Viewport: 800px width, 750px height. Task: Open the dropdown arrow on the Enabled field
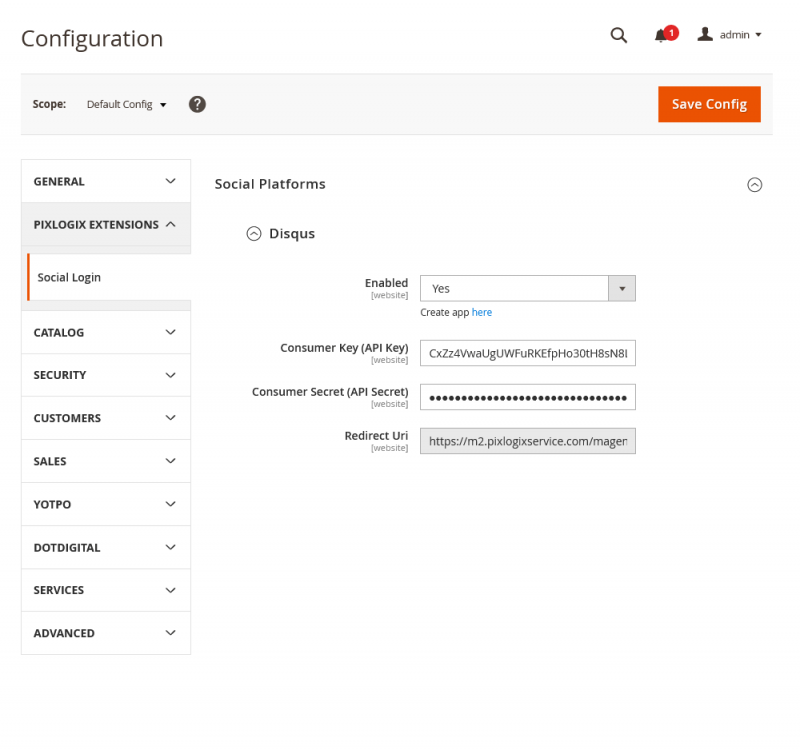tap(622, 288)
